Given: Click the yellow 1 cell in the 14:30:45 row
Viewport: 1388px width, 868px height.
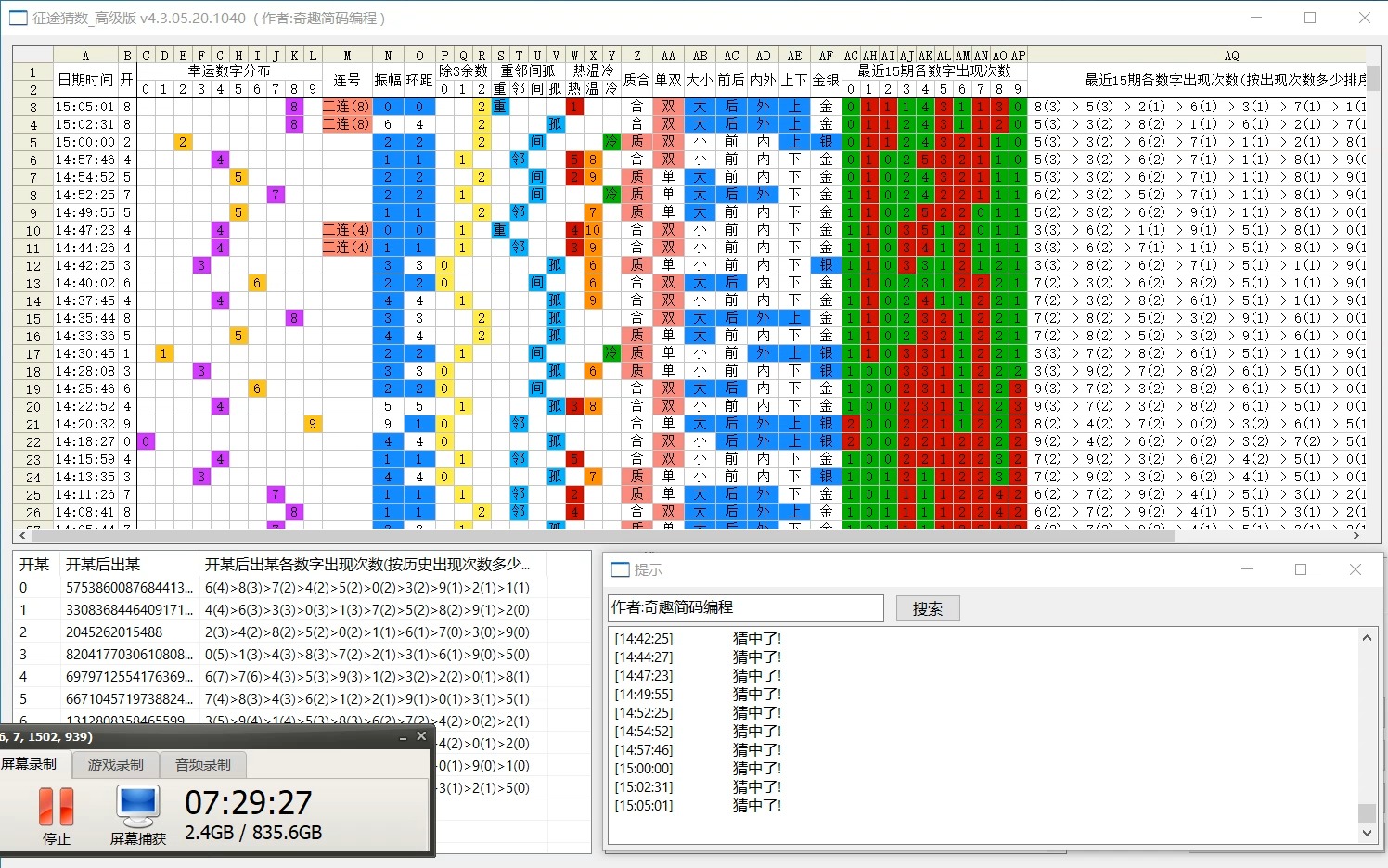Looking at the screenshot, I should click(x=164, y=353).
